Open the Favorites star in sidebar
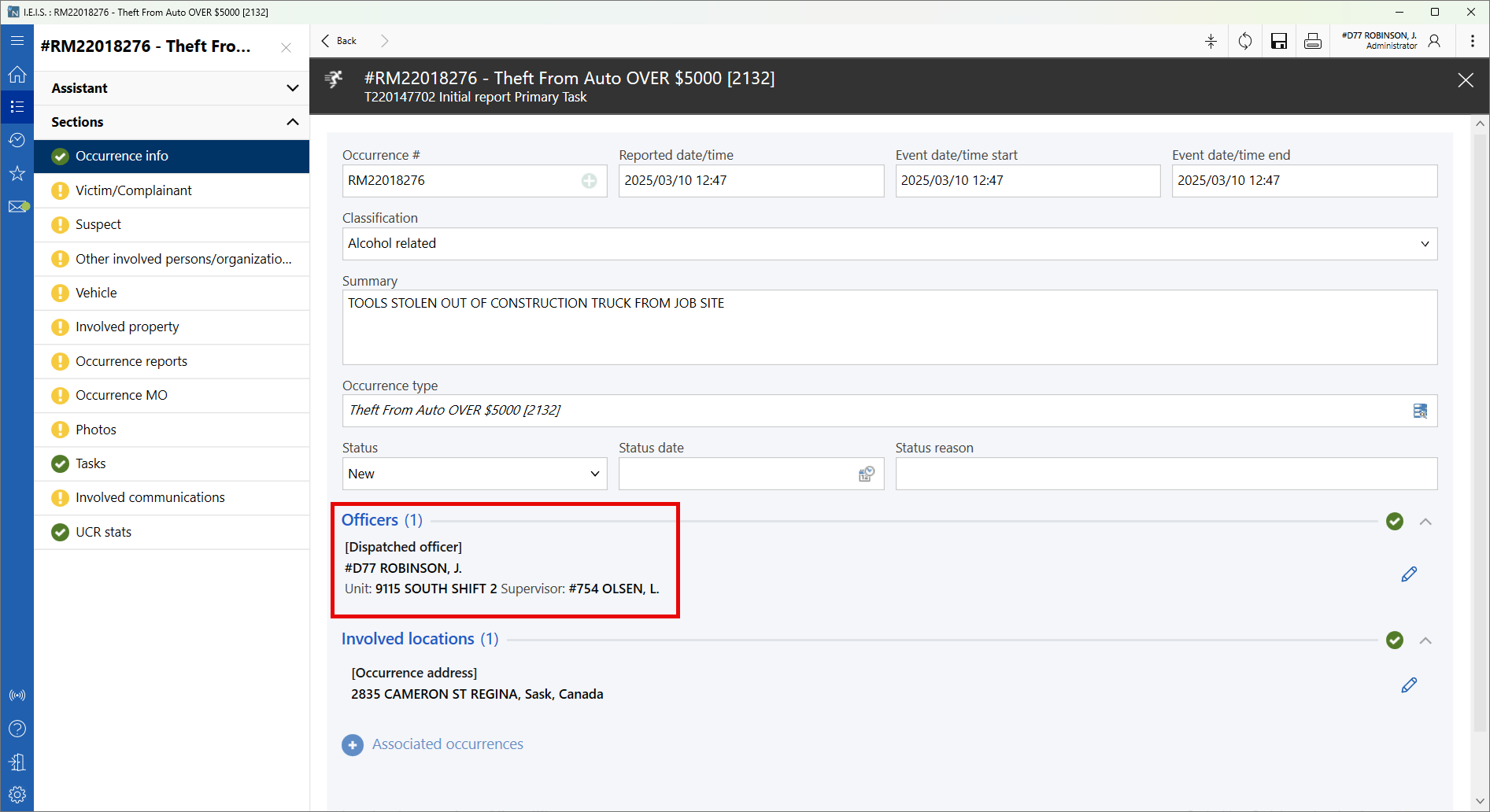 pos(17,174)
